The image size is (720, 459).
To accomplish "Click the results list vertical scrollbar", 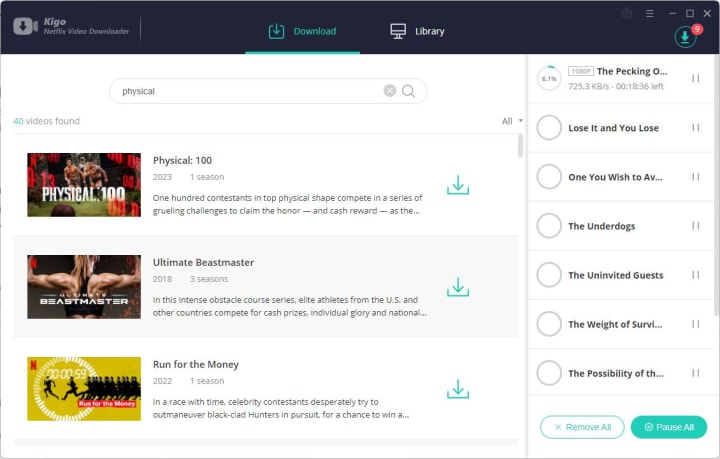I will [520, 146].
